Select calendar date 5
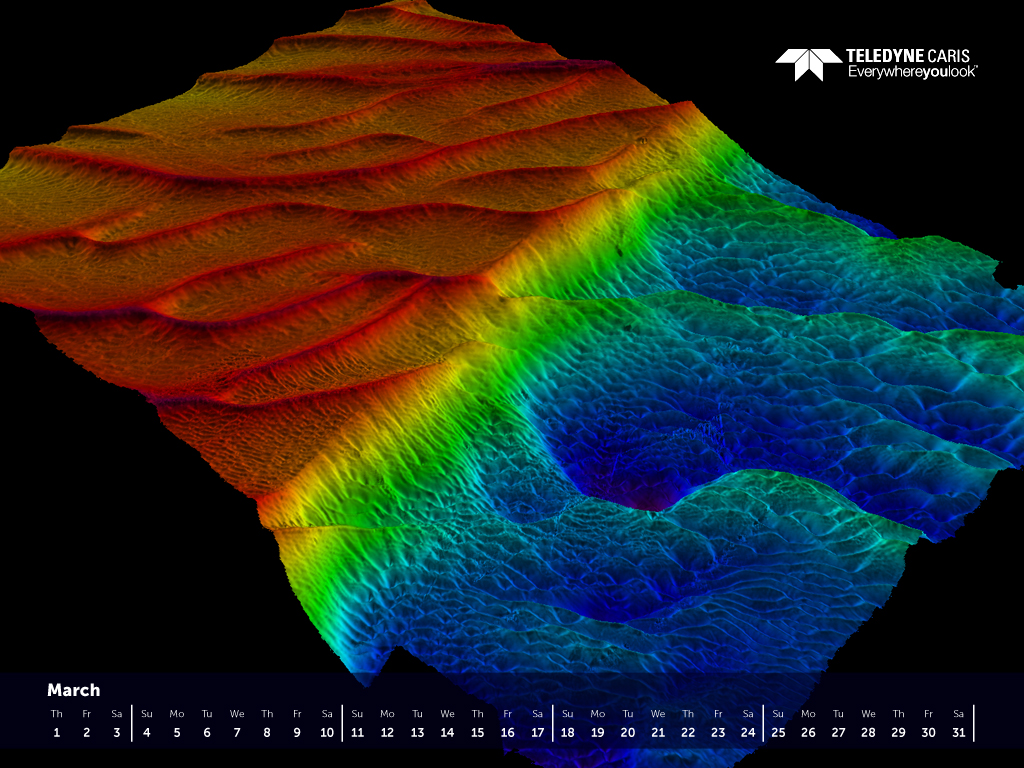Viewport: 1024px width, 768px height. (177, 733)
